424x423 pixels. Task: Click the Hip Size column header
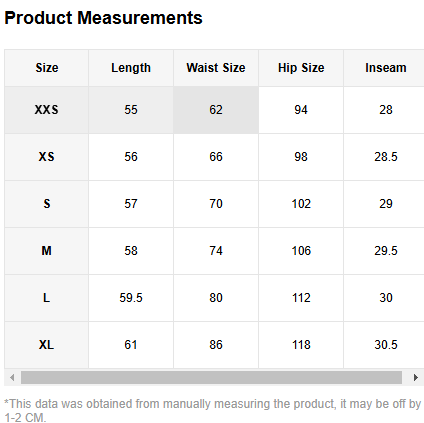[x=301, y=68]
